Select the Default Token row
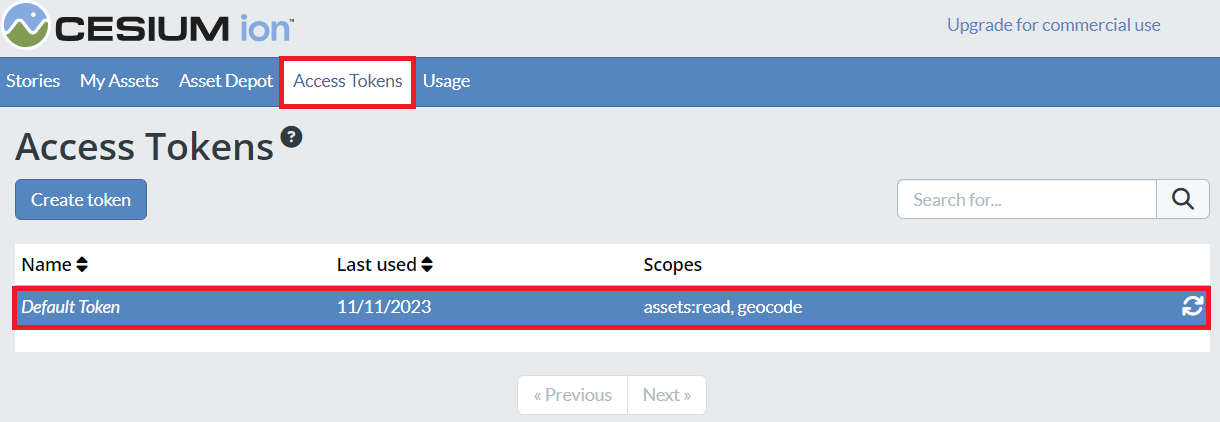 click(x=611, y=308)
